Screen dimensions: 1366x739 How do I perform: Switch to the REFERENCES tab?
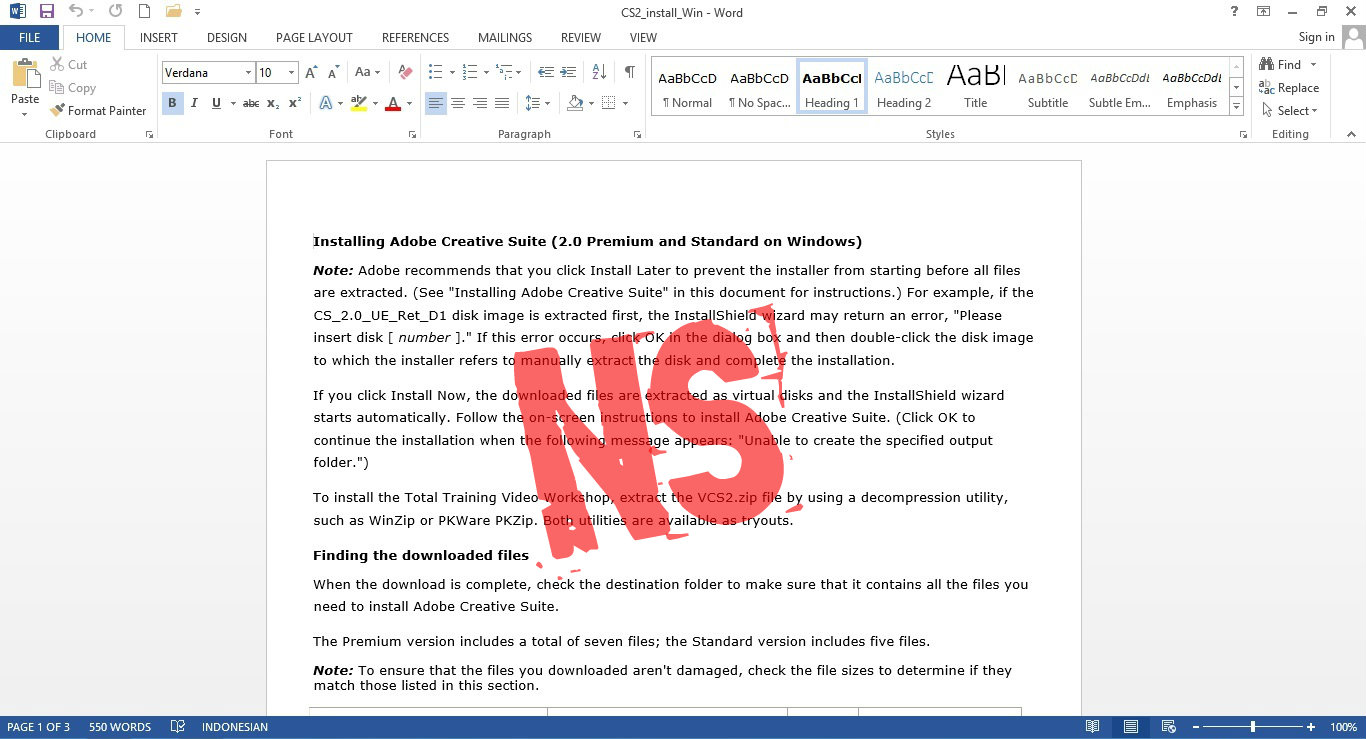[415, 38]
